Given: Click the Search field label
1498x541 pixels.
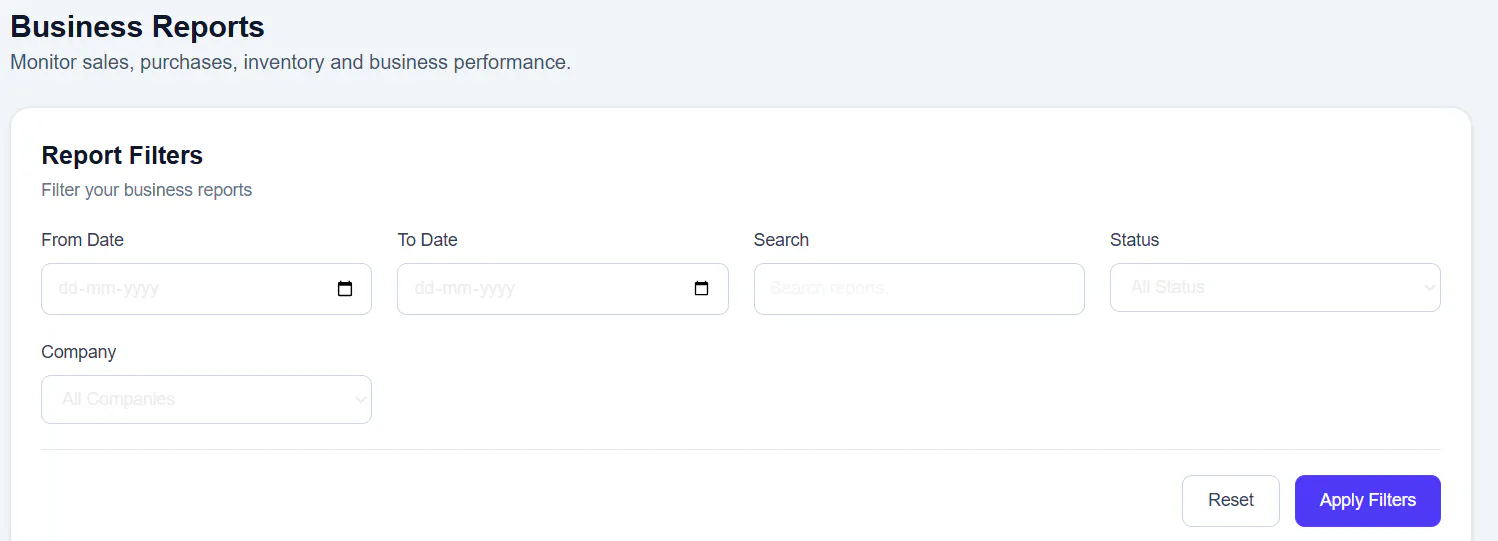Looking at the screenshot, I should click(781, 240).
